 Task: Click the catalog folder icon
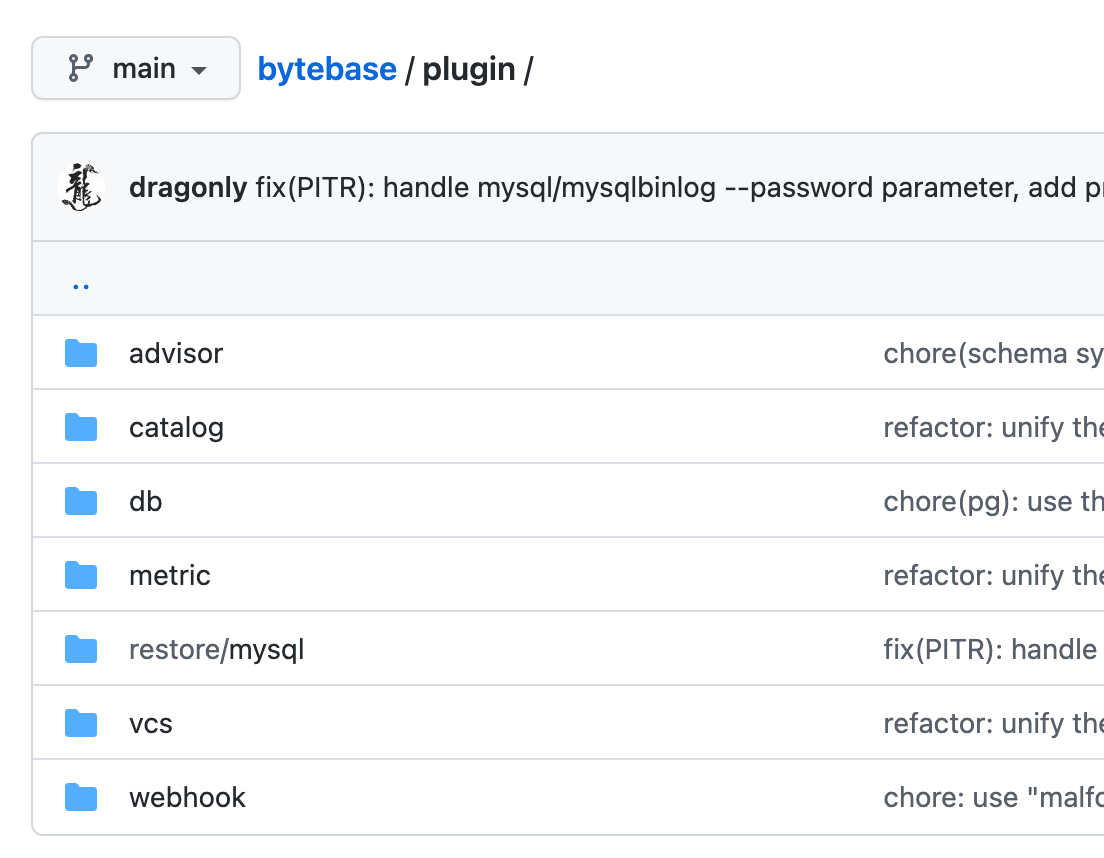click(x=81, y=427)
